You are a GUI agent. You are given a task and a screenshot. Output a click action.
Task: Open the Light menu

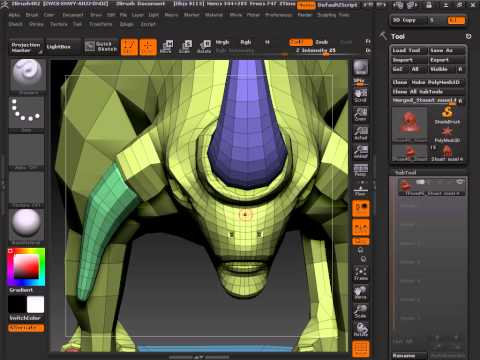tap(154, 15)
